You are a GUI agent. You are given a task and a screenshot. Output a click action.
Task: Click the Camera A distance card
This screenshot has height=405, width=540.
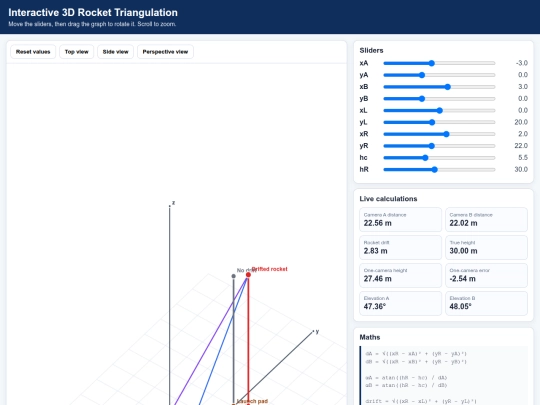coord(401,219)
